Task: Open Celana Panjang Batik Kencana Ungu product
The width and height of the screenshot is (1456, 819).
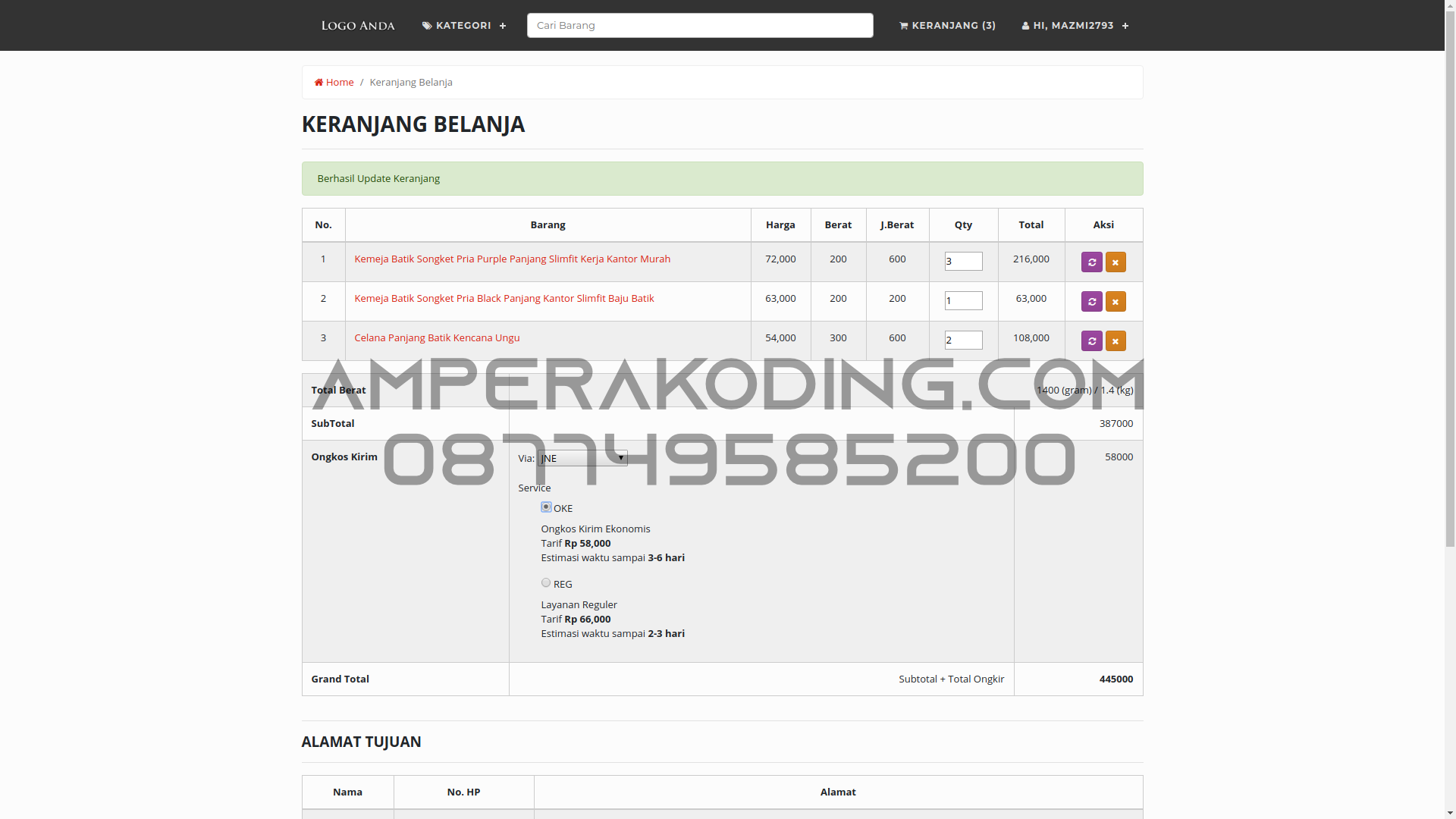Action: click(437, 337)
